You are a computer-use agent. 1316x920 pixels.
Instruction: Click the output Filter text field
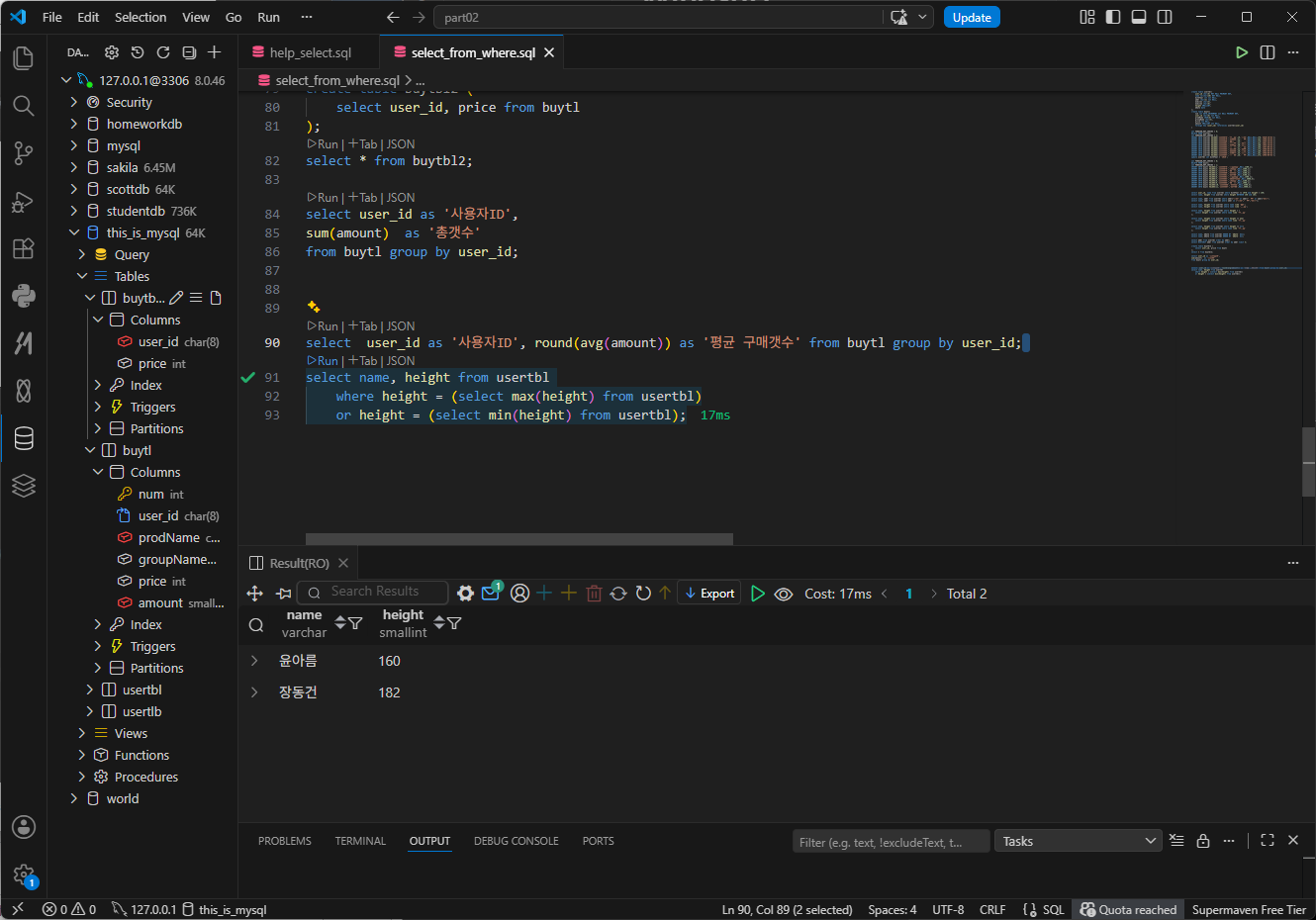coord(892,842)
